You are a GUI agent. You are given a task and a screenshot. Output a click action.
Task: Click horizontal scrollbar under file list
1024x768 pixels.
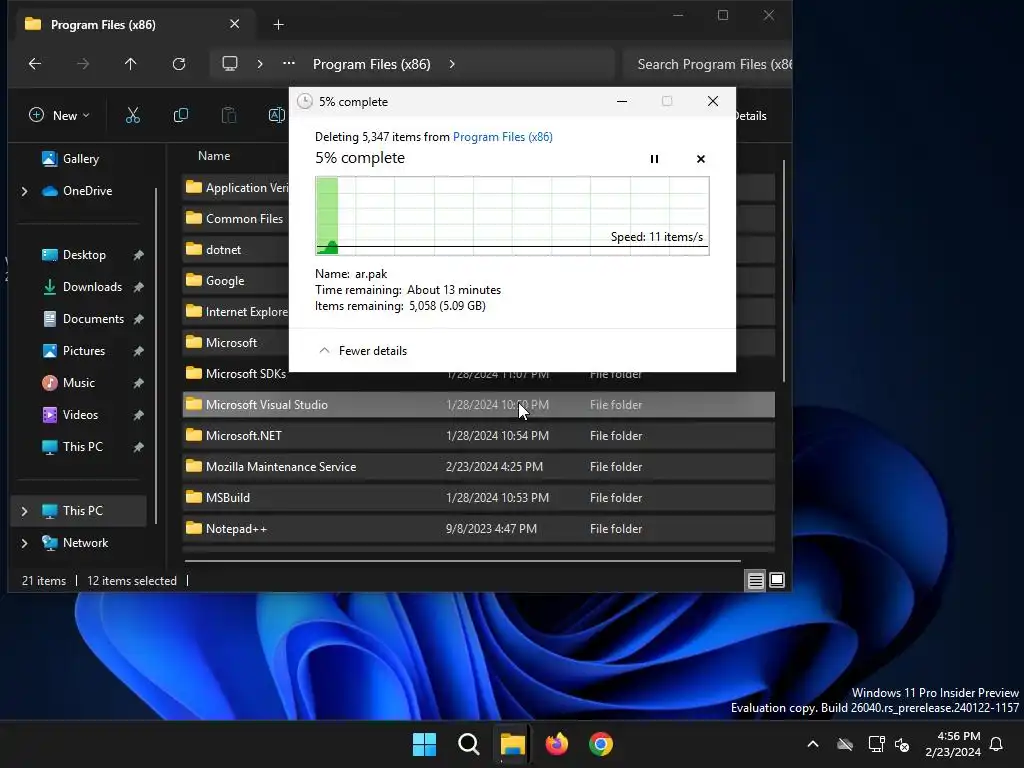pos(462,560)
